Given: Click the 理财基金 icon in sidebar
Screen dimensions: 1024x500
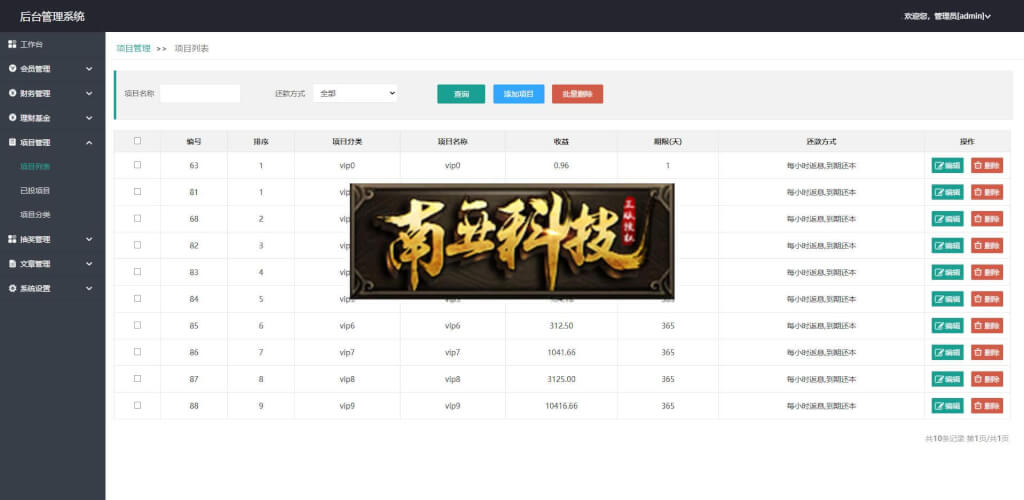Looking at the screenshot, I should pos(12,118).
